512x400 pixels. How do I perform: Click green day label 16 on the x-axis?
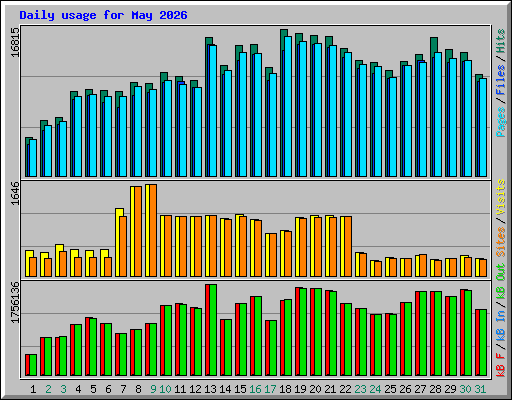[x=255, y=389]
